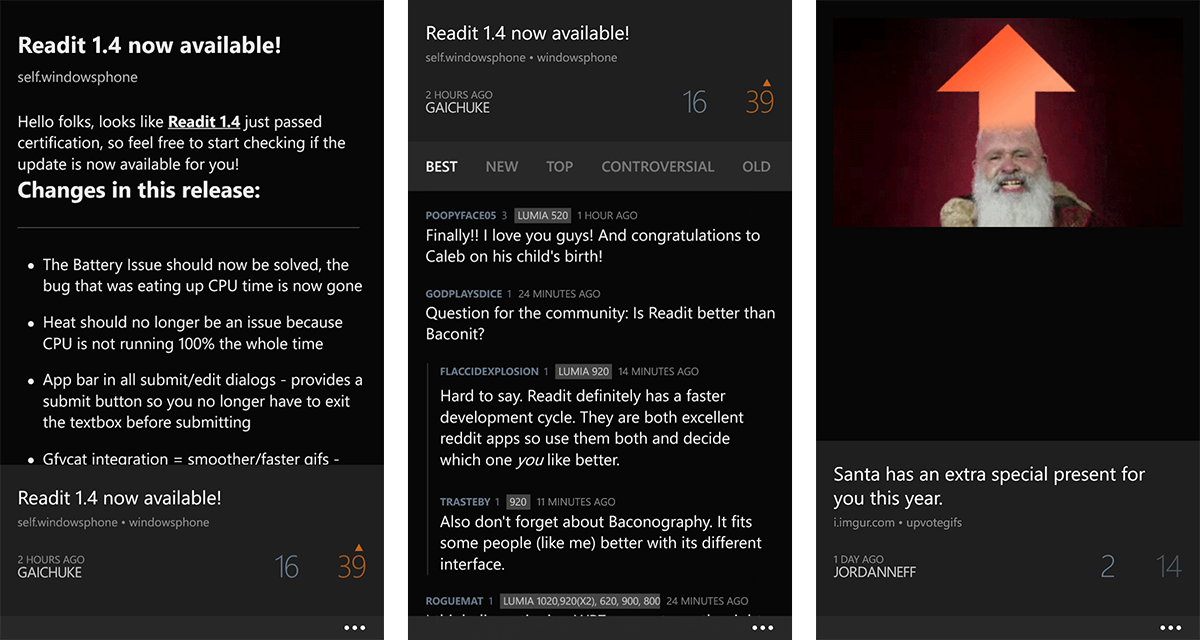Tap the 'Heat should no longer be an issue' bullet
Image resolution: width=1200 pixels, height=640 pixels.
[193, 333]
